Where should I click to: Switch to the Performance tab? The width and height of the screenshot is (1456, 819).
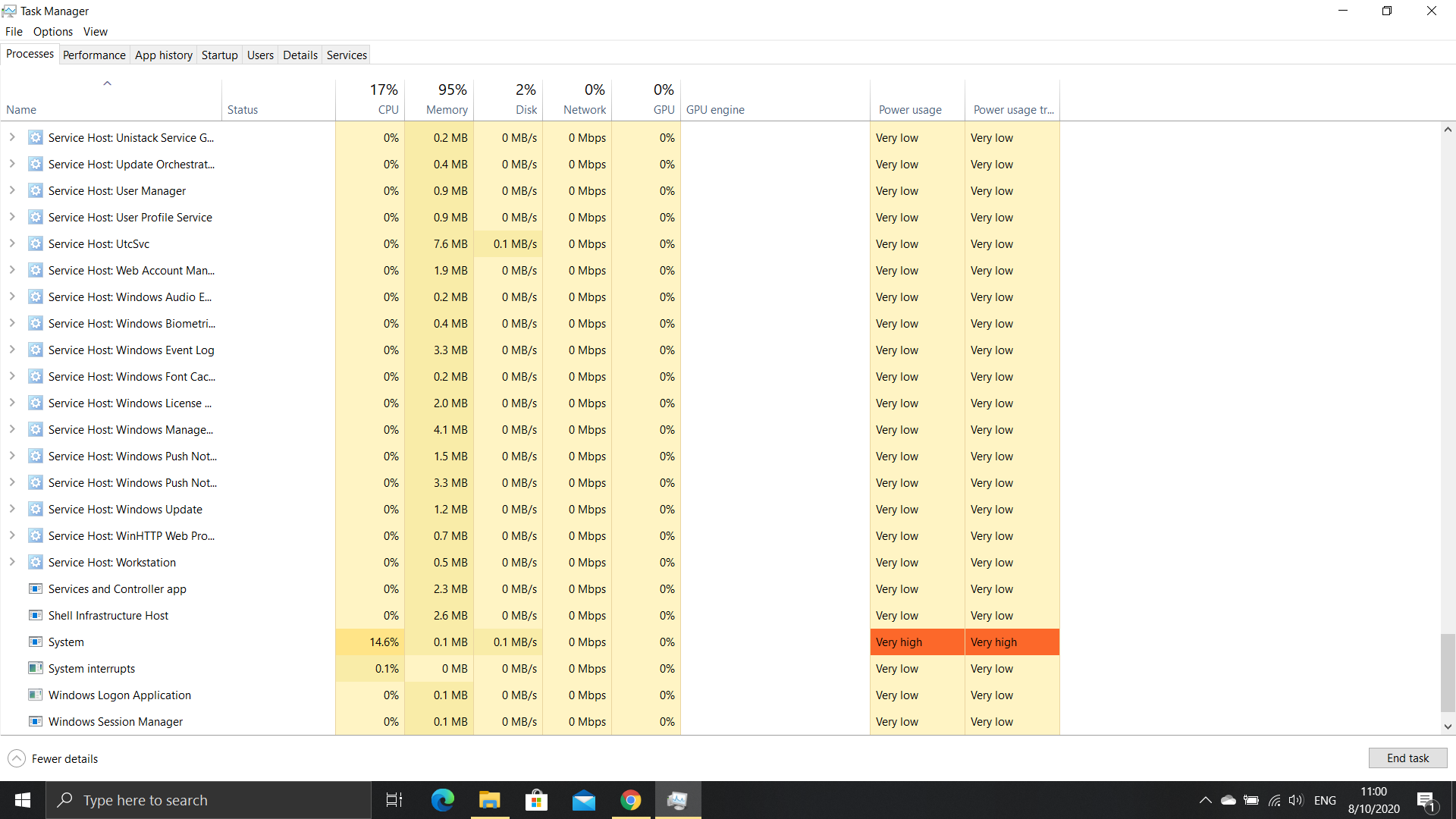pos(94,55)
